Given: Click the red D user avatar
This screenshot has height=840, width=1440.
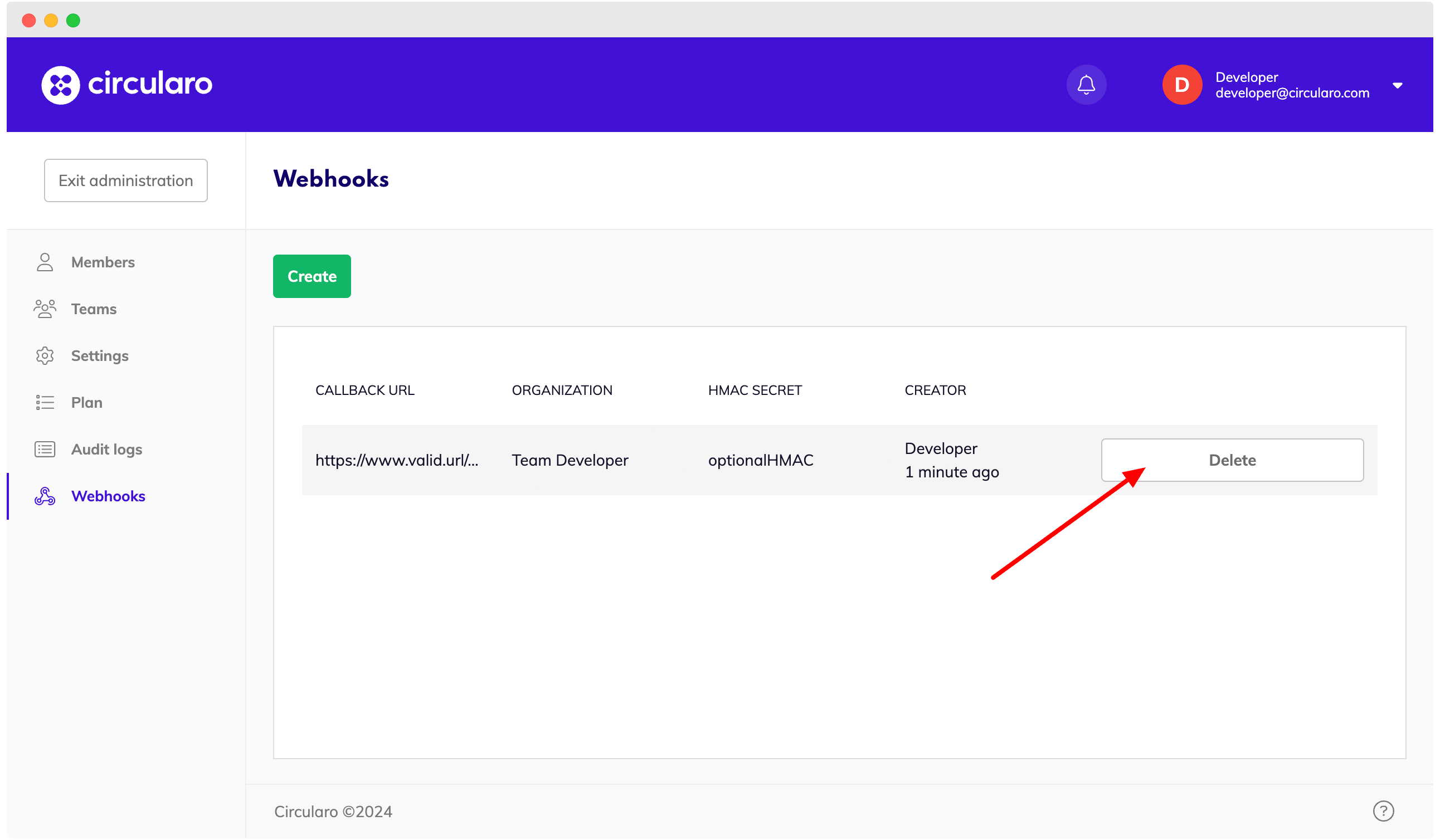Looking at the screenshot, I should click(1182, 85).
